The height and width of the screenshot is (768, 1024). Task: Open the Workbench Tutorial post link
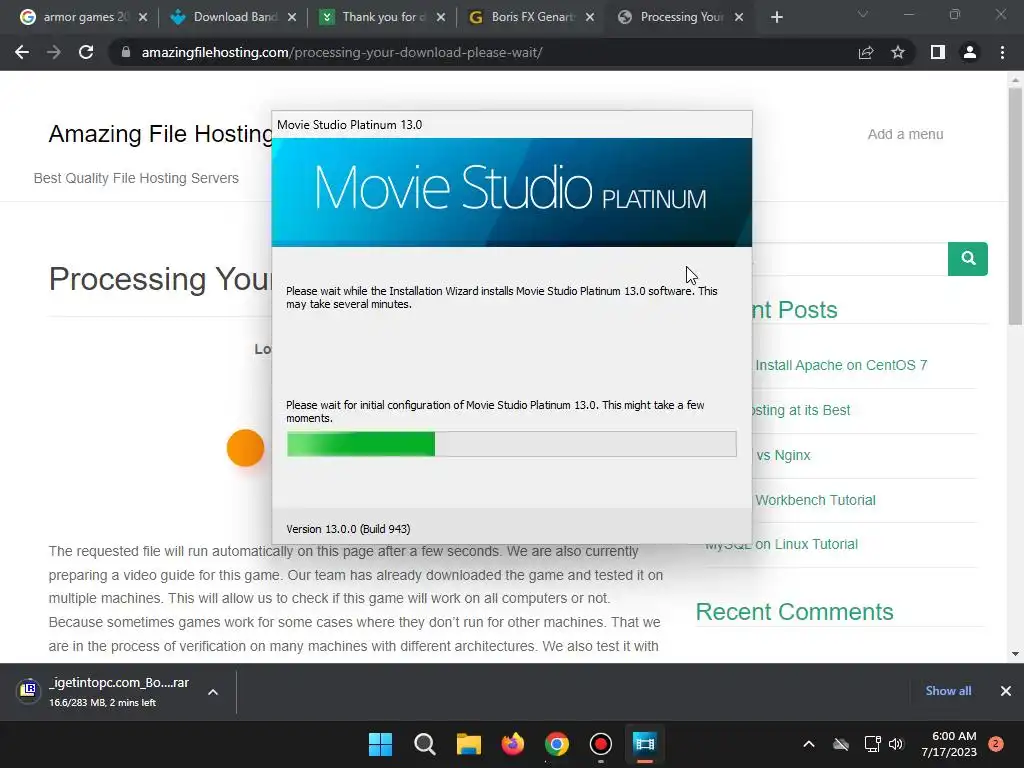(815, 500)
